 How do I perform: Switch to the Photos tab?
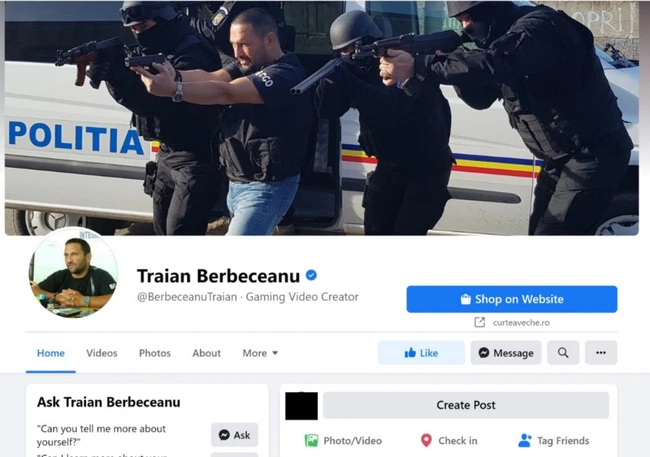[x=155, y=353]
